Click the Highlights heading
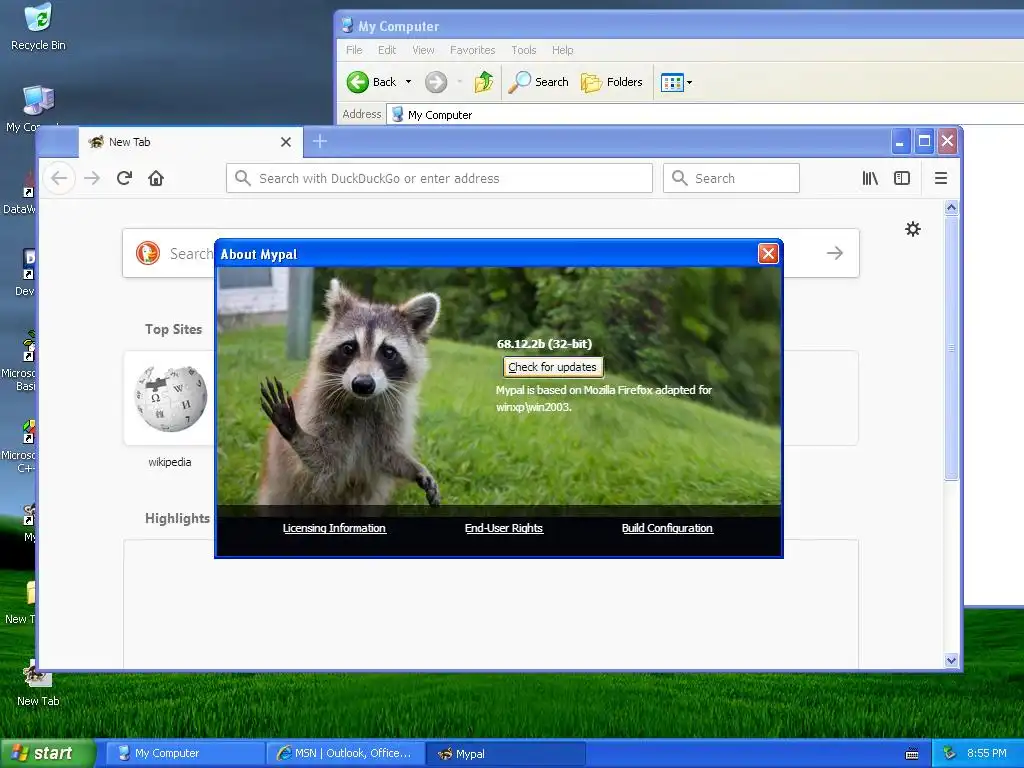 point(177,519)
